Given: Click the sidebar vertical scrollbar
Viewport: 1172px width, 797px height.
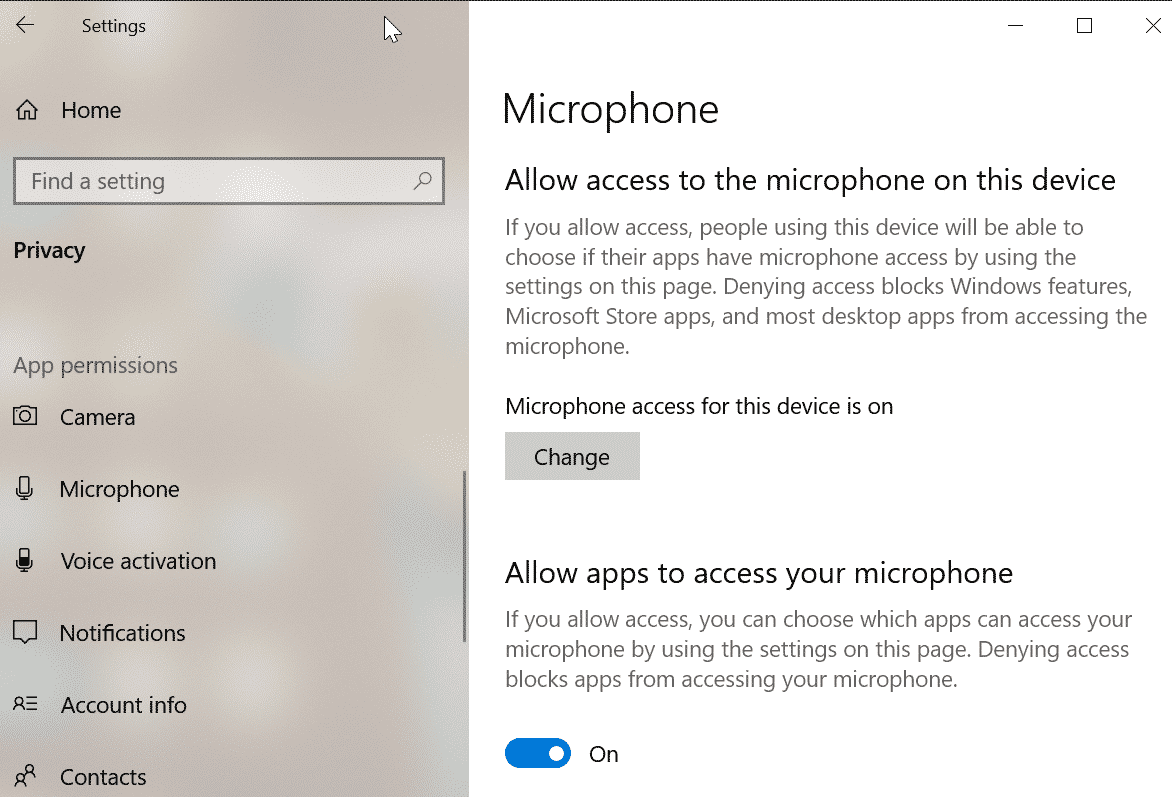Looking at the screenshot, I should coord(464,556).
